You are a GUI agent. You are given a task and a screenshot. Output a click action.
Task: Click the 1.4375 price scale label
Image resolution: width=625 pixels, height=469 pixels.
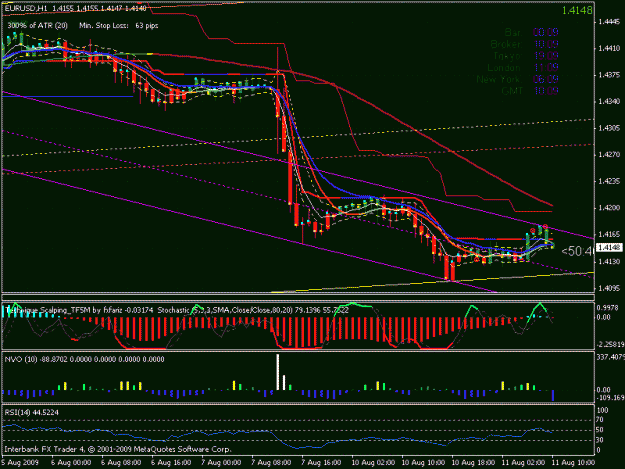pos(609,75)
